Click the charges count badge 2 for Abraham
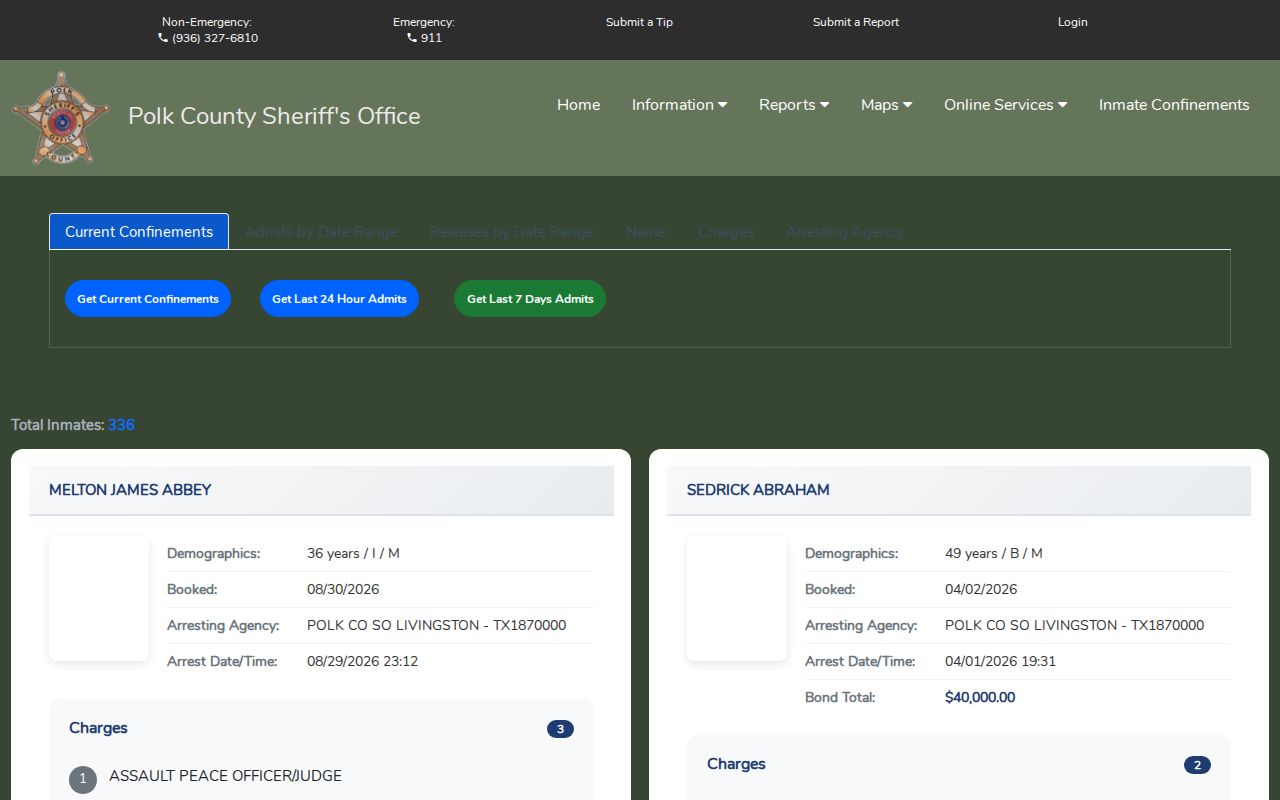1280x800 pixels. coord(1197,765)
